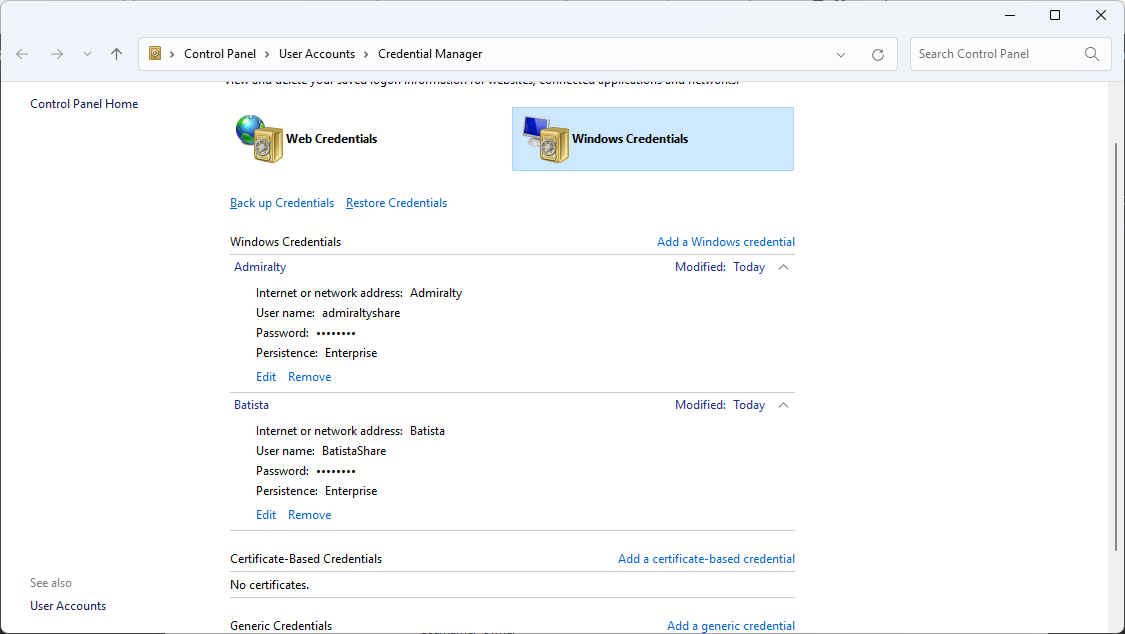1125x634 pixels.
Task: Refresh the Credential Manager page
Action: [x=877, y=55]
